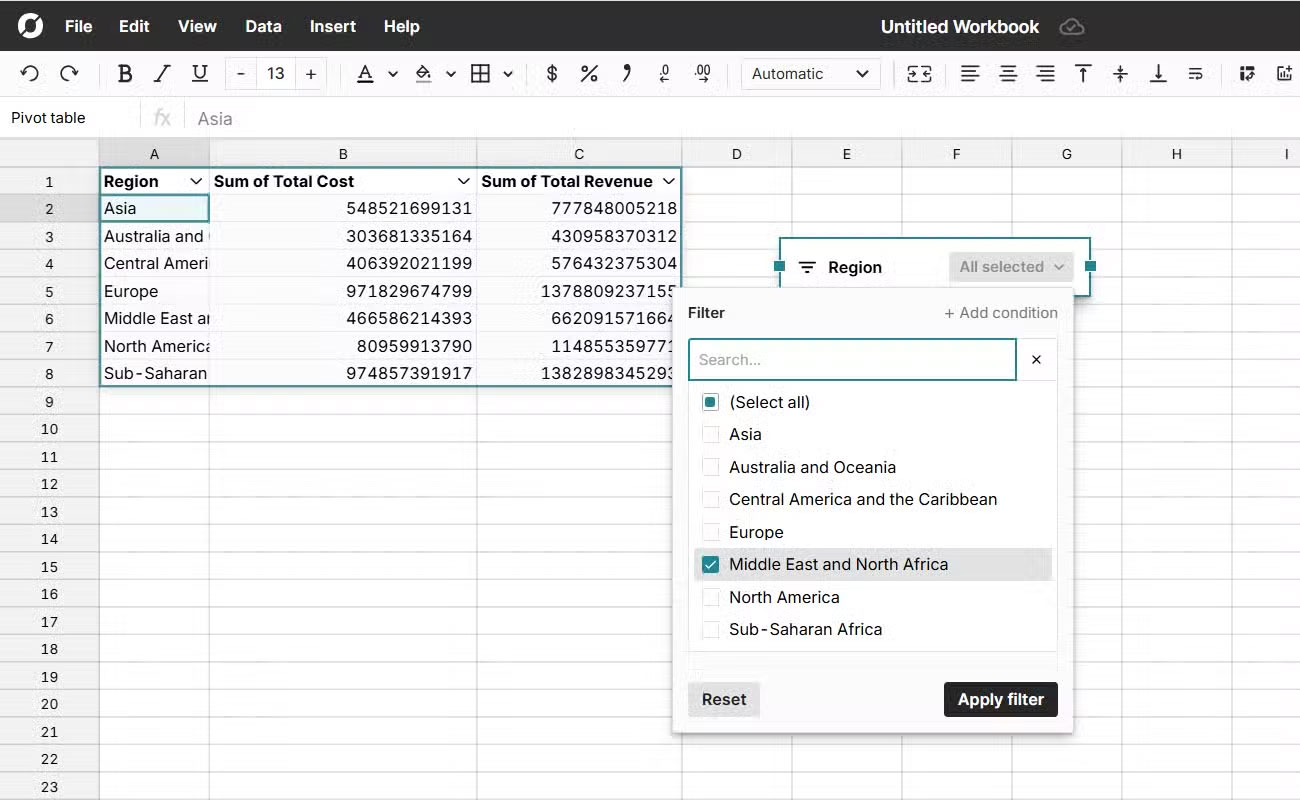Select the merge cells icon
This screenshot has height=800, width=1300.
(919, 73)
